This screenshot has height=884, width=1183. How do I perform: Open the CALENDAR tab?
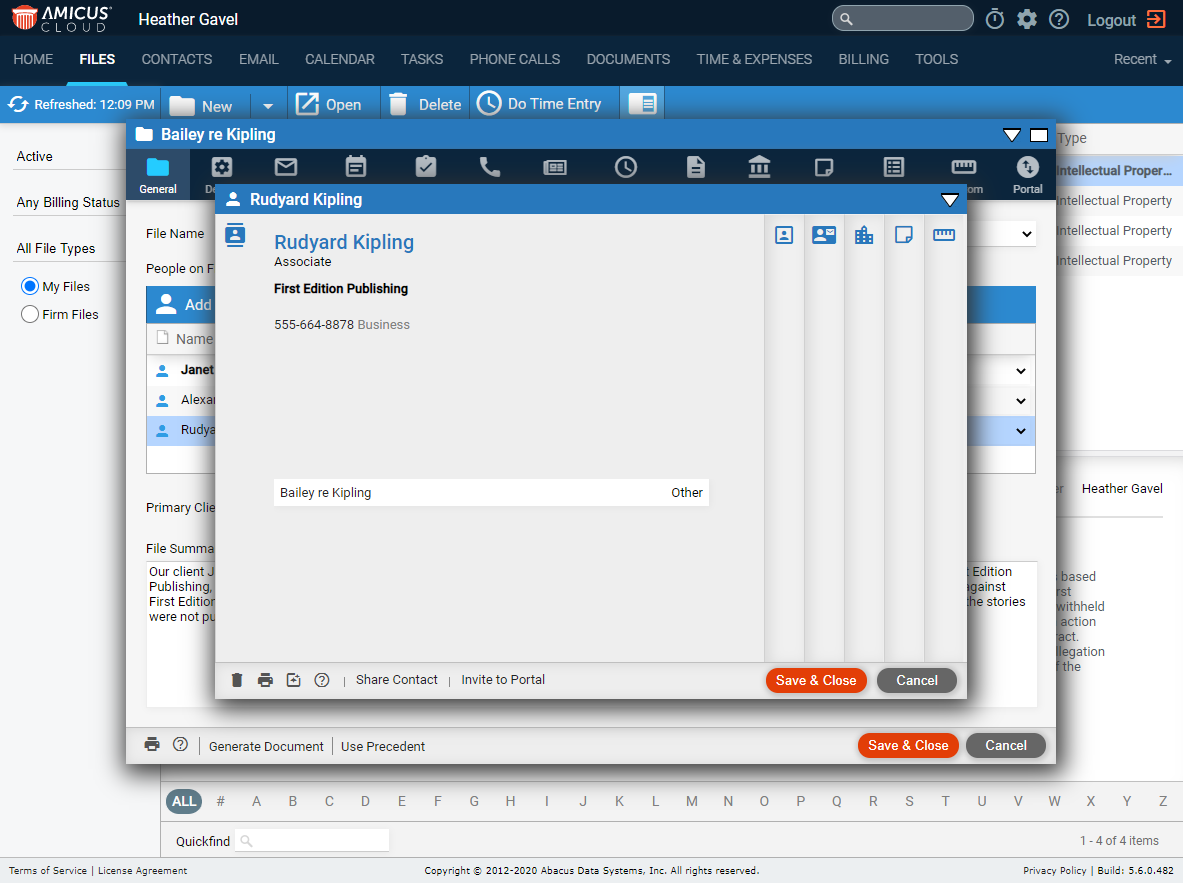click(340, 60)
